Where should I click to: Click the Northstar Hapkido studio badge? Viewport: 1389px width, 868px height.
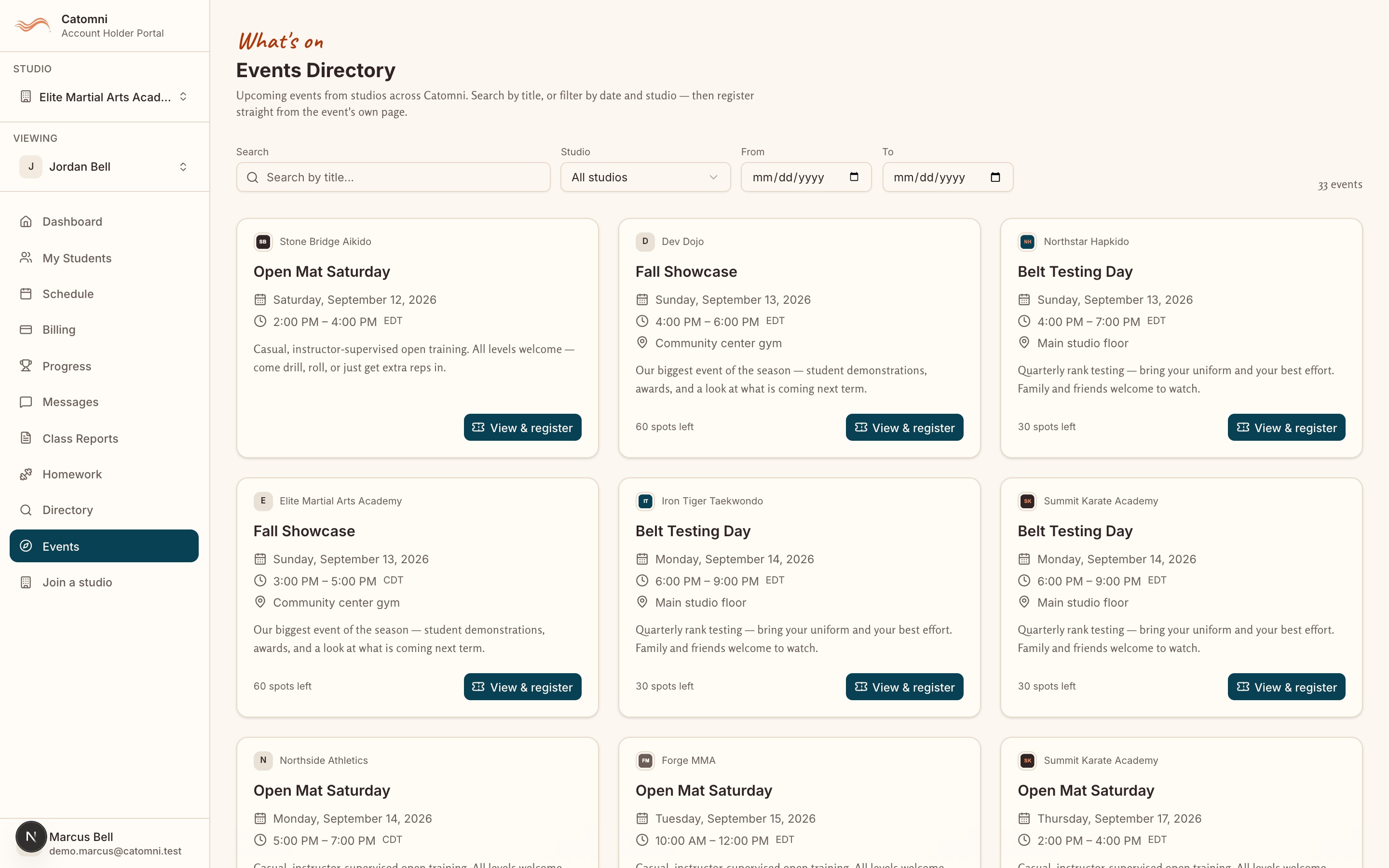coord(1027,242)
